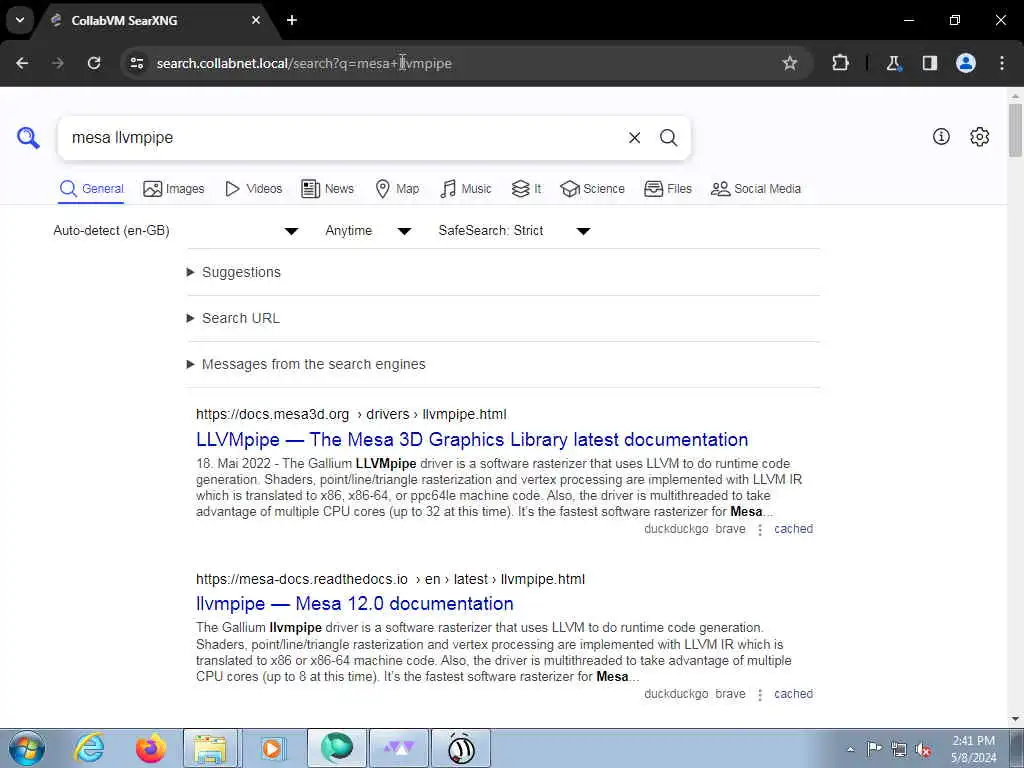Focus the mesa llvmpipe search input

pyautogui.click(x=340, y=138)
